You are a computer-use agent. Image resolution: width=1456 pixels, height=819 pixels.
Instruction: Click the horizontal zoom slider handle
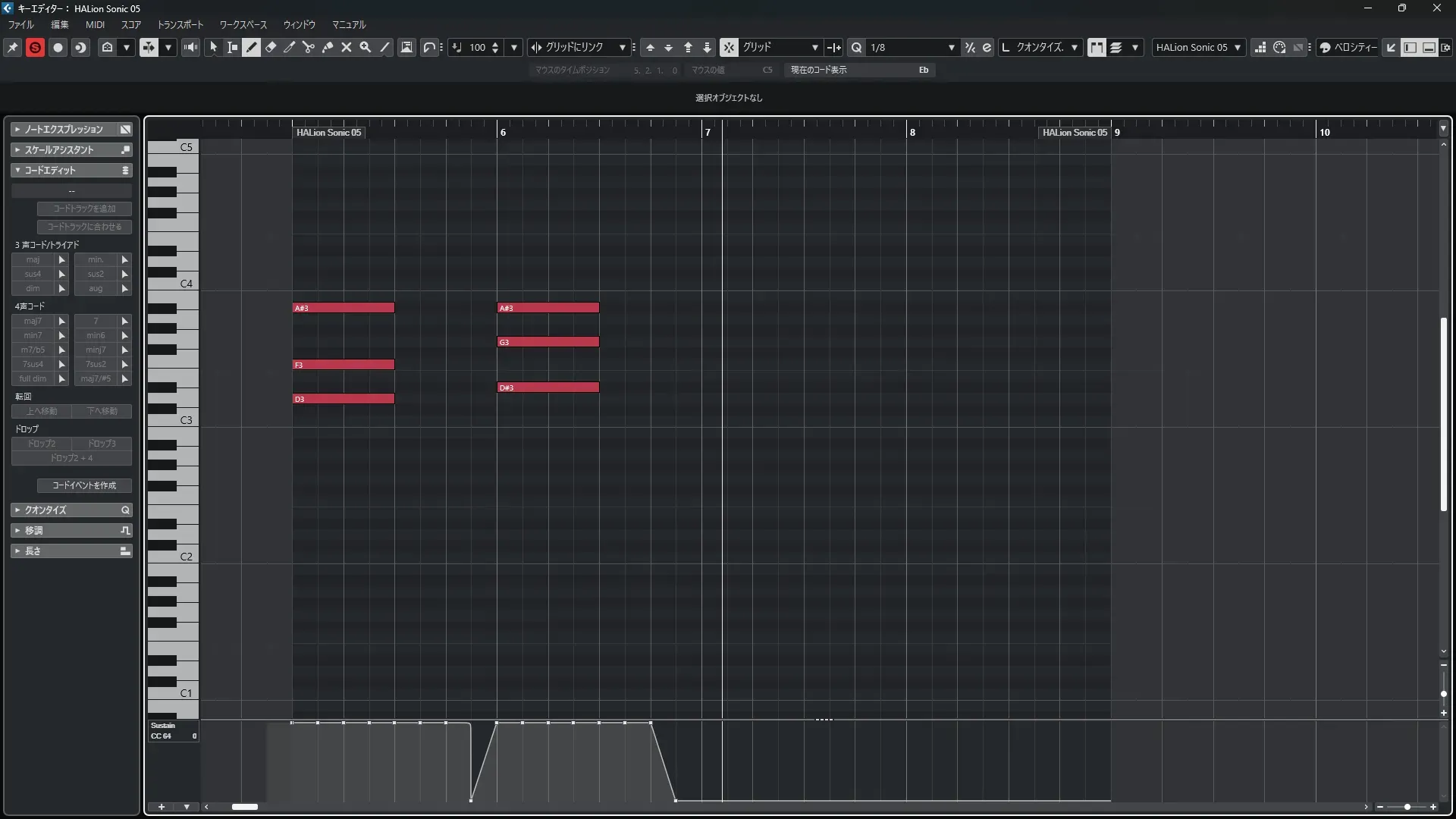tap(1407, 807)
